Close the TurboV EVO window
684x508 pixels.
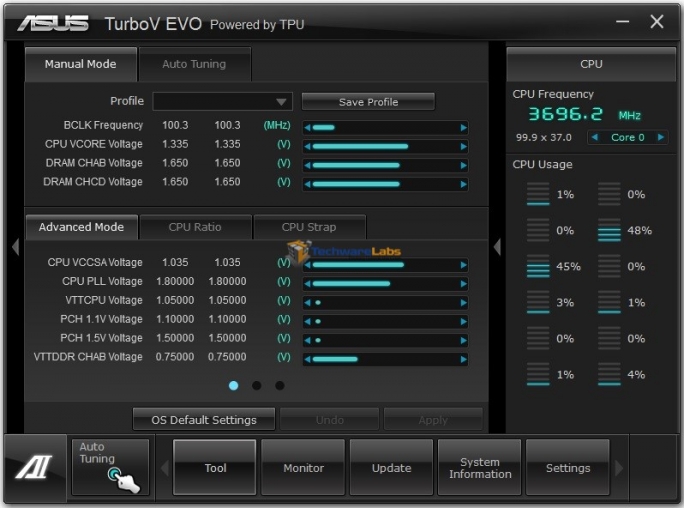pyautogui.click(x=657, y=21)
